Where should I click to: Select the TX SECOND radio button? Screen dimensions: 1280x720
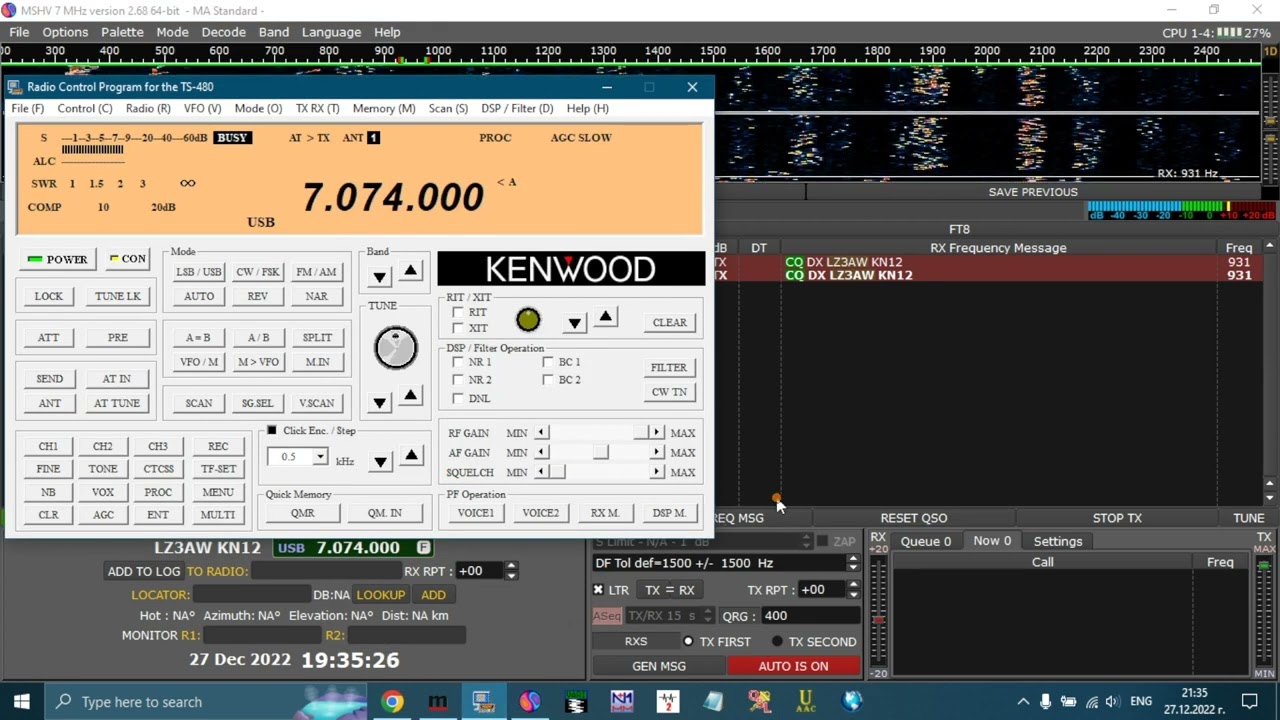[778, 642]
